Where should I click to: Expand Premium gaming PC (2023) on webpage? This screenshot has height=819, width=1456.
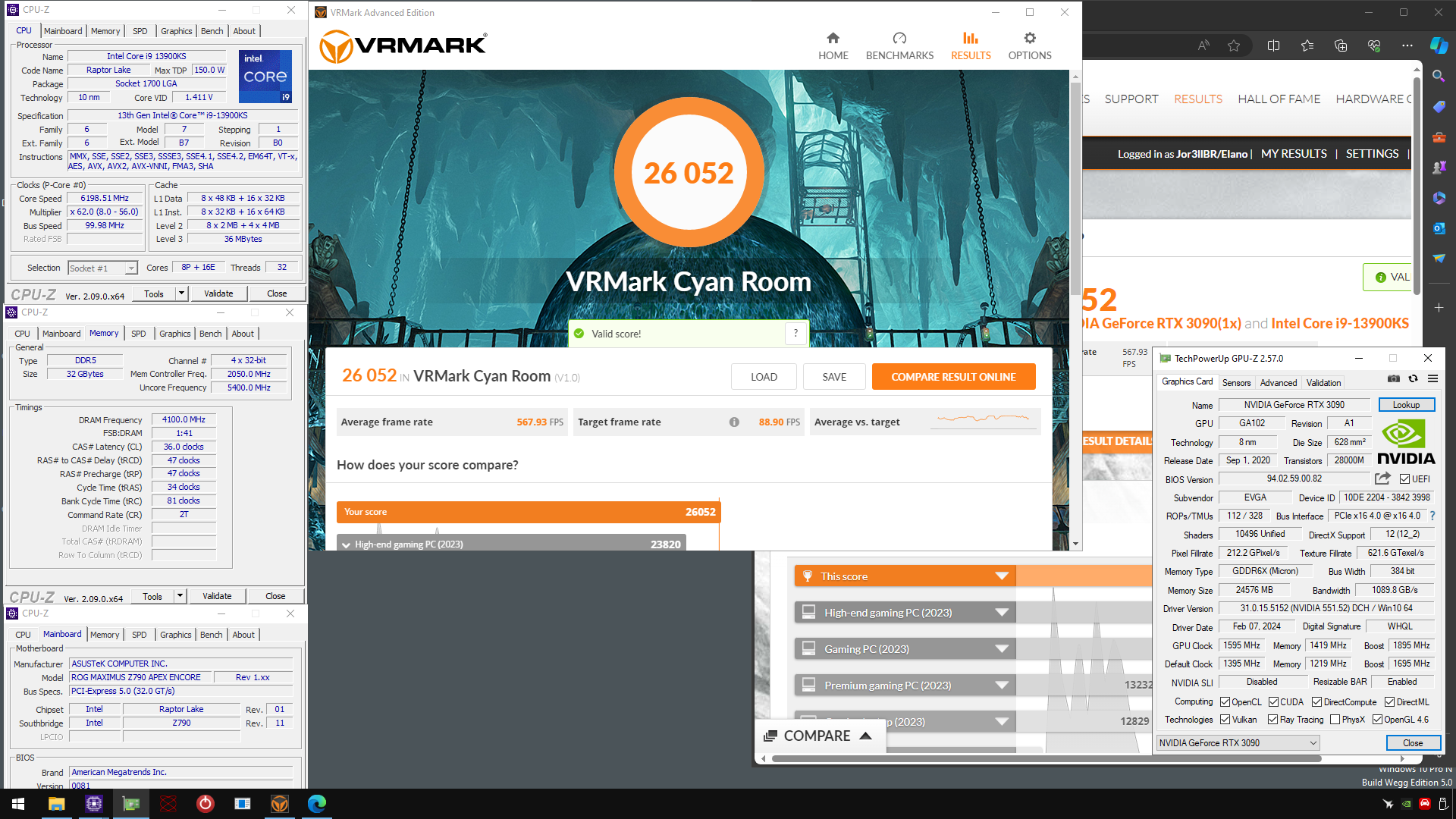pos(1002,686)
